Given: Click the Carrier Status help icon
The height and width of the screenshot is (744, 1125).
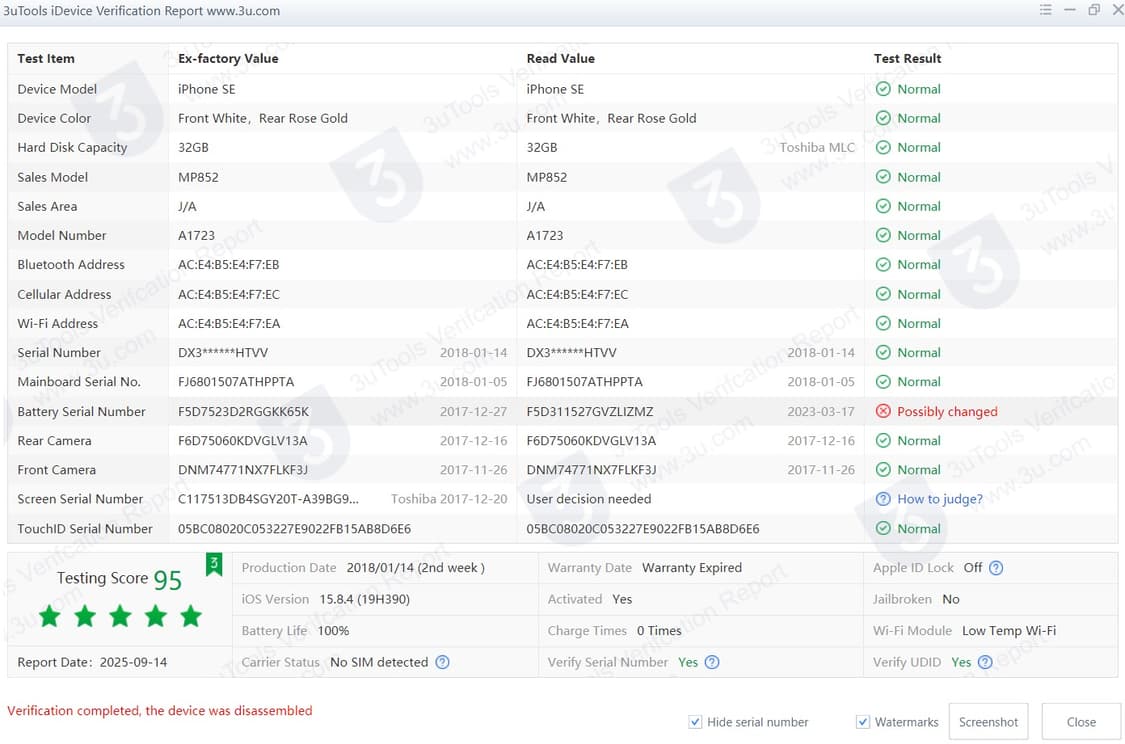Looking at the screenshot, I should coord(443,662).
